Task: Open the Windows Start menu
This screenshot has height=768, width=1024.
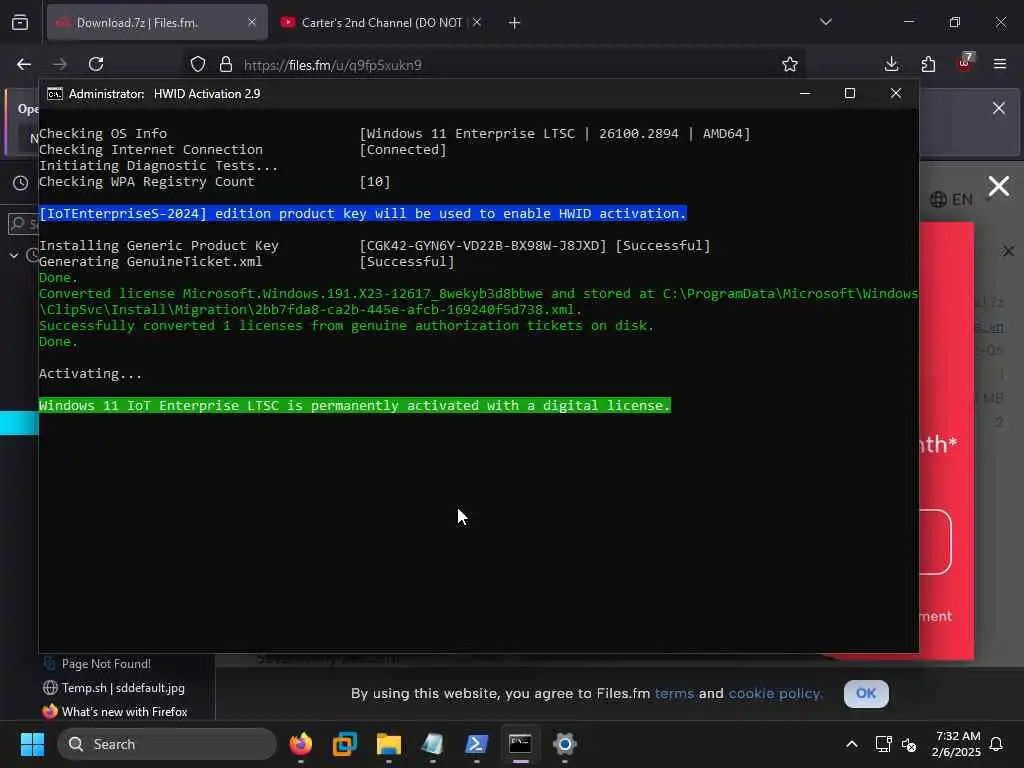Action: pos(32,744)
